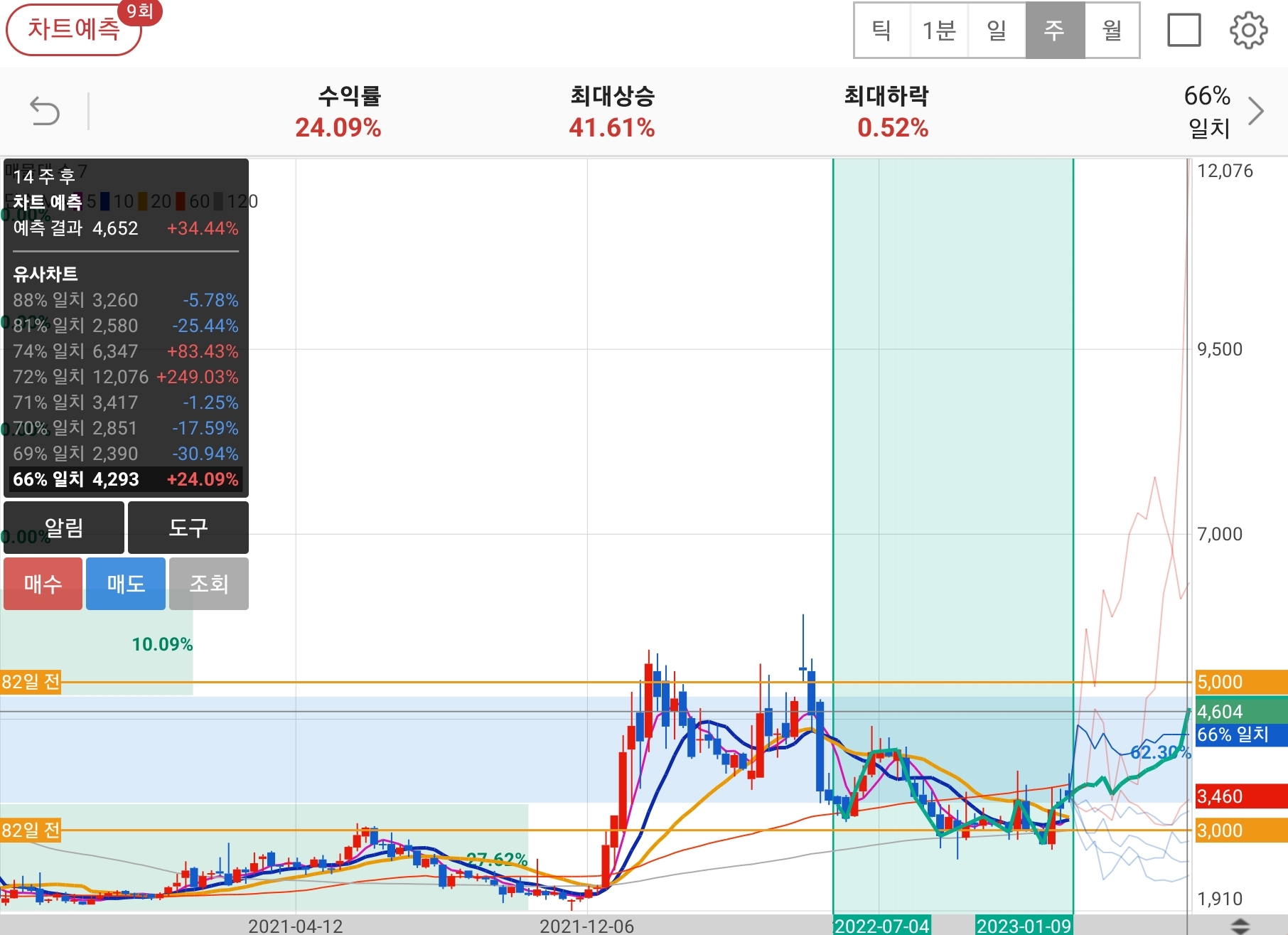Tap the 2021-04-12 date axis label
1288x935 pixels.
pos(295,926)
